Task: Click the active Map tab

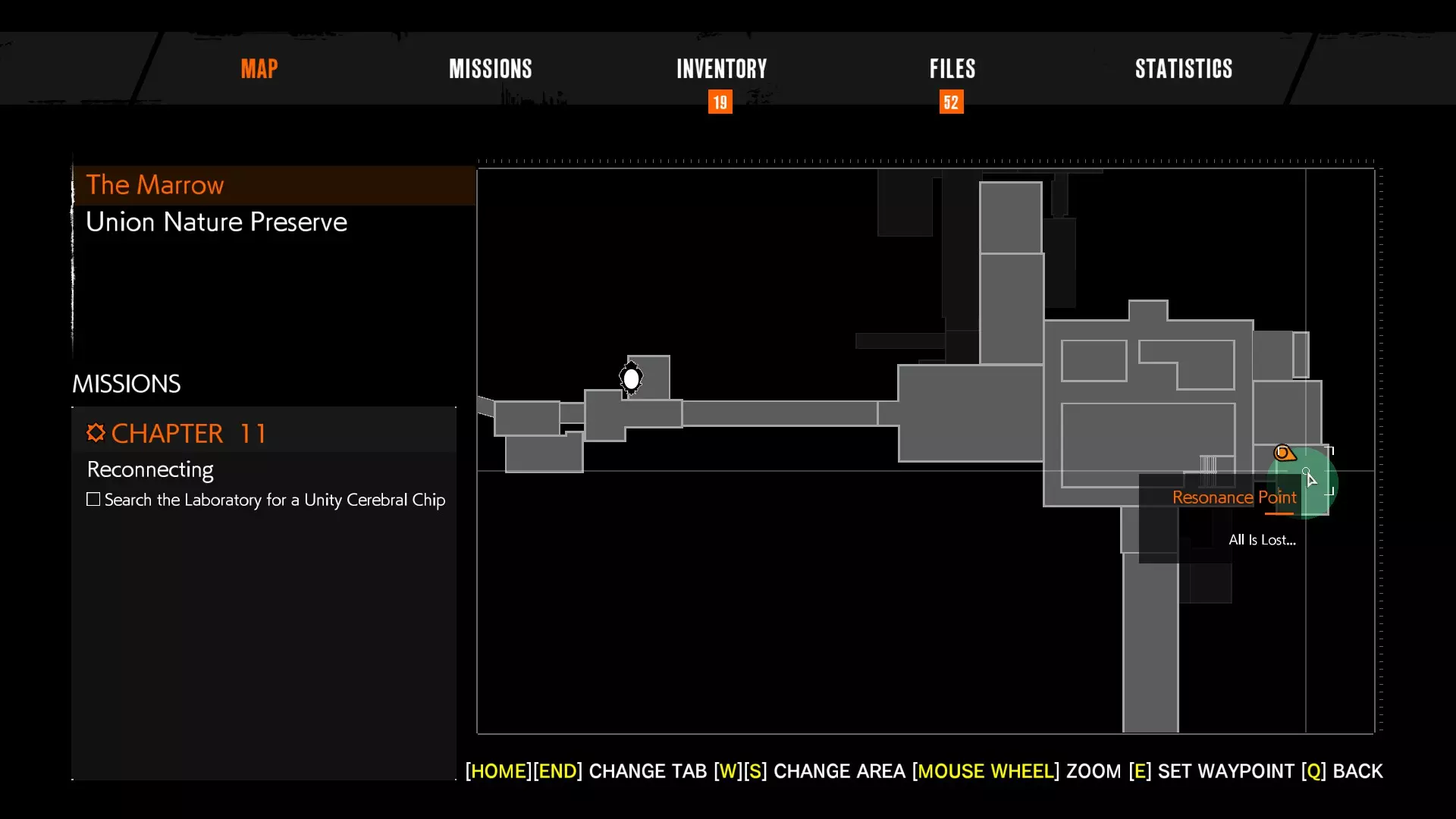Action: pyautogui.click(x=259, y=69)
